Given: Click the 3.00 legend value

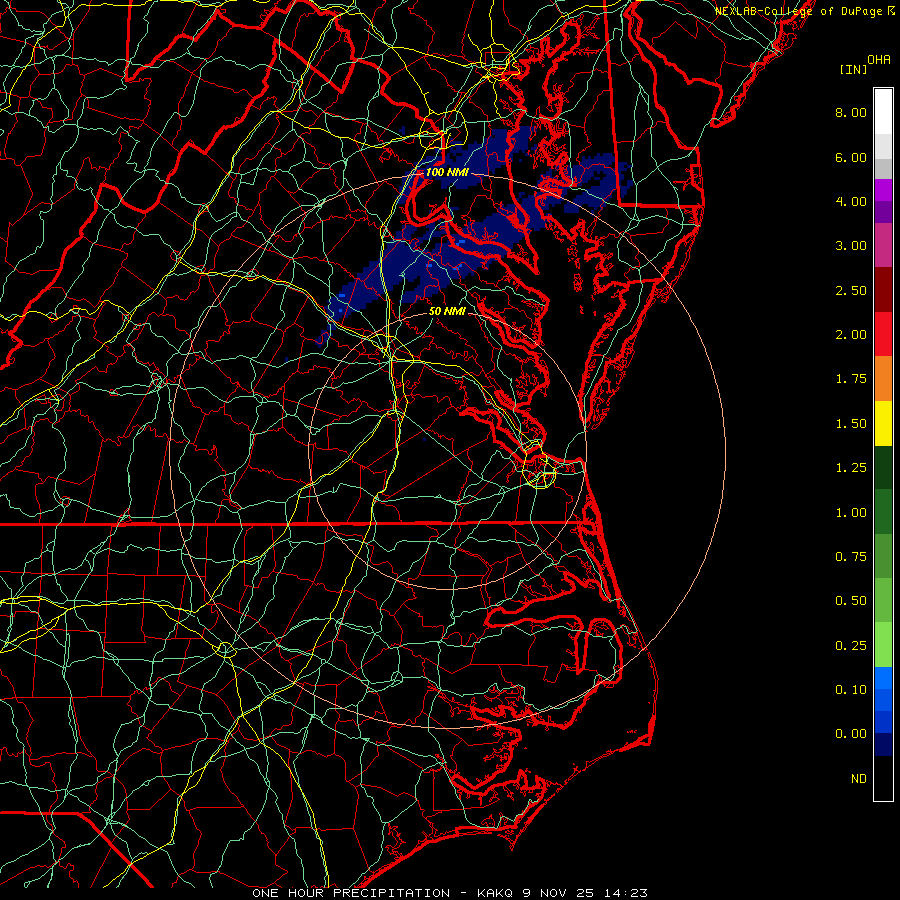Looking at the screenshot, I should [851, 246].
